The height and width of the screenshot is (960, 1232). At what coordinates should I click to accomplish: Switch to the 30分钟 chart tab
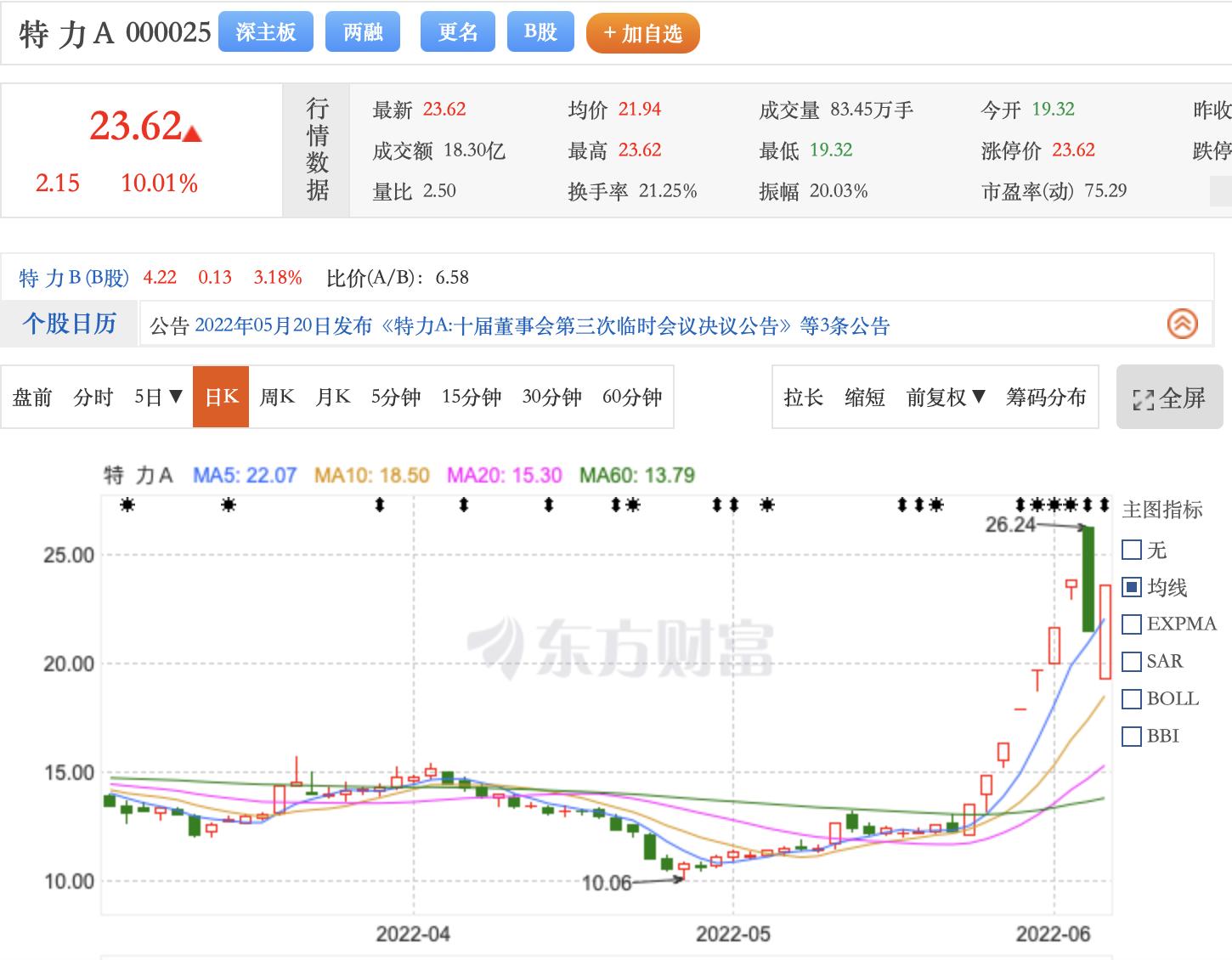click(x=551, y=396)
